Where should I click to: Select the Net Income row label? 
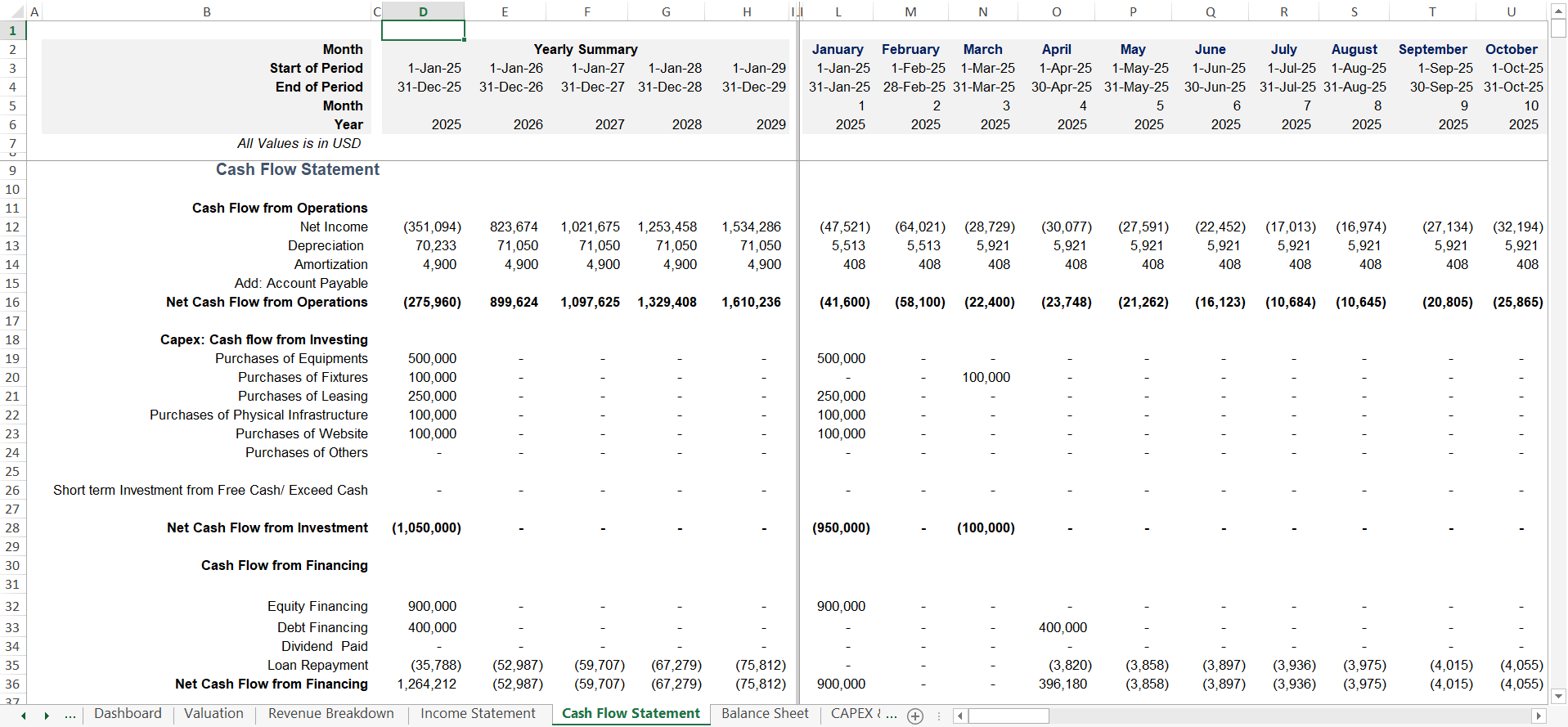(334, 227)
